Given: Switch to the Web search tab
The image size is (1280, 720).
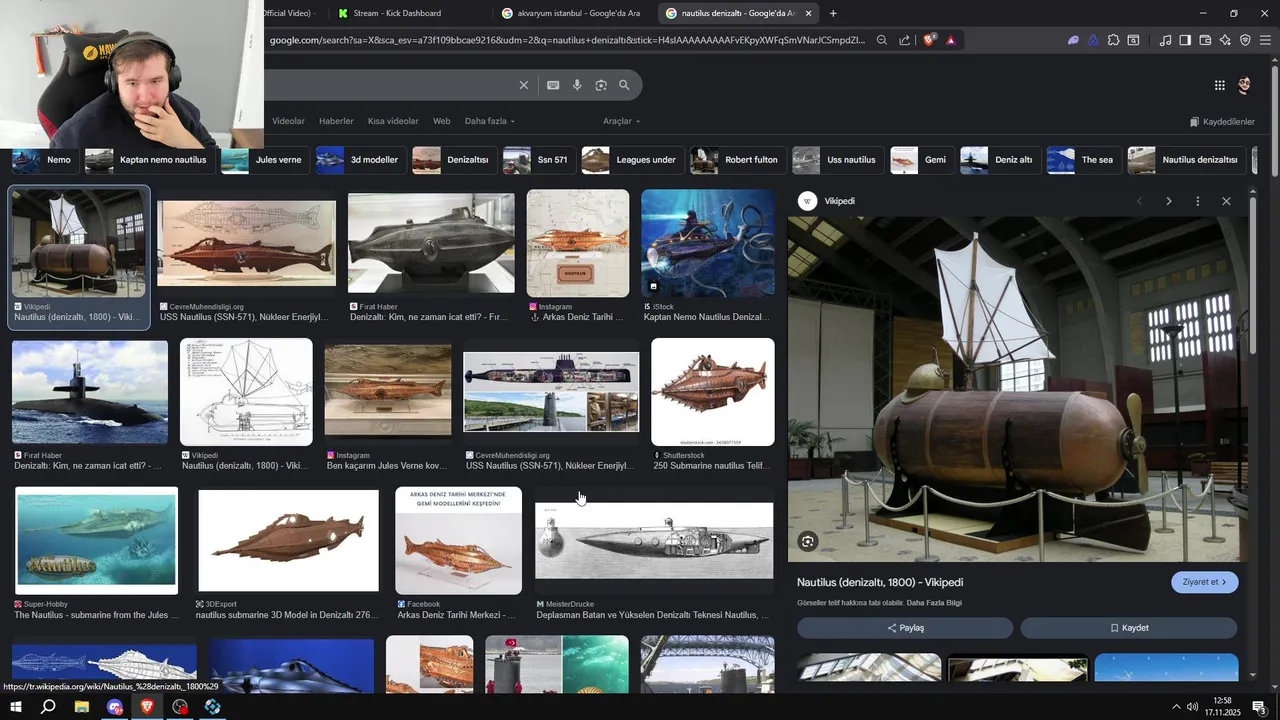Looking at the screenshot, I should pos(441,121).
